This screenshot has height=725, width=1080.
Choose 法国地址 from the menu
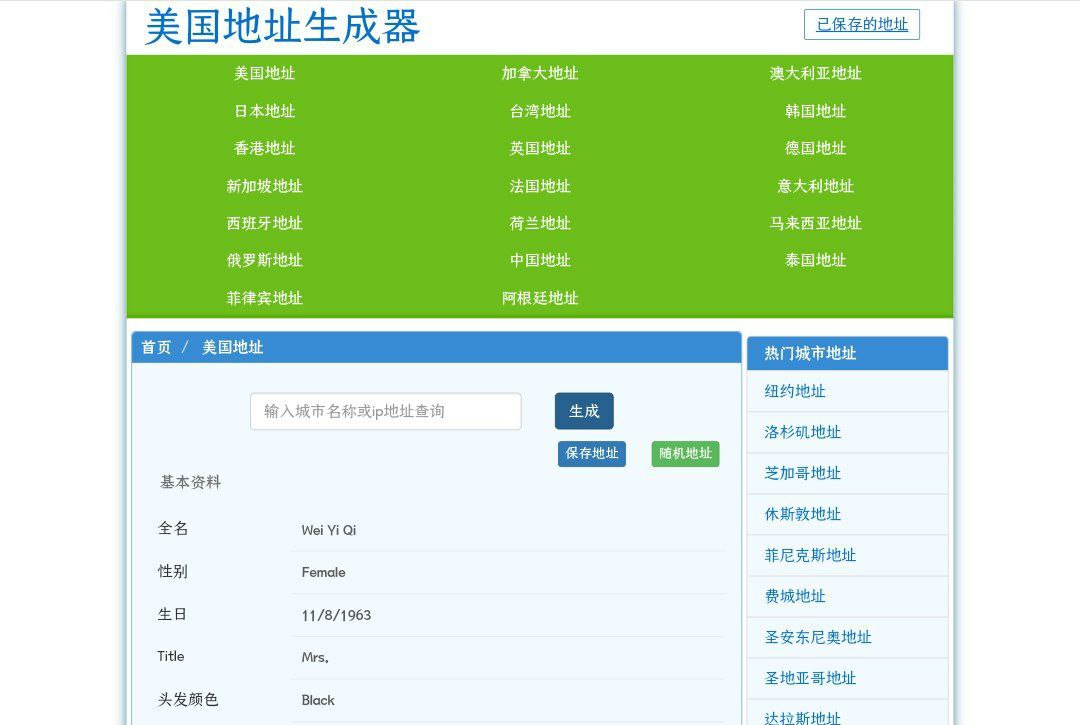click(x=540, y=186)
